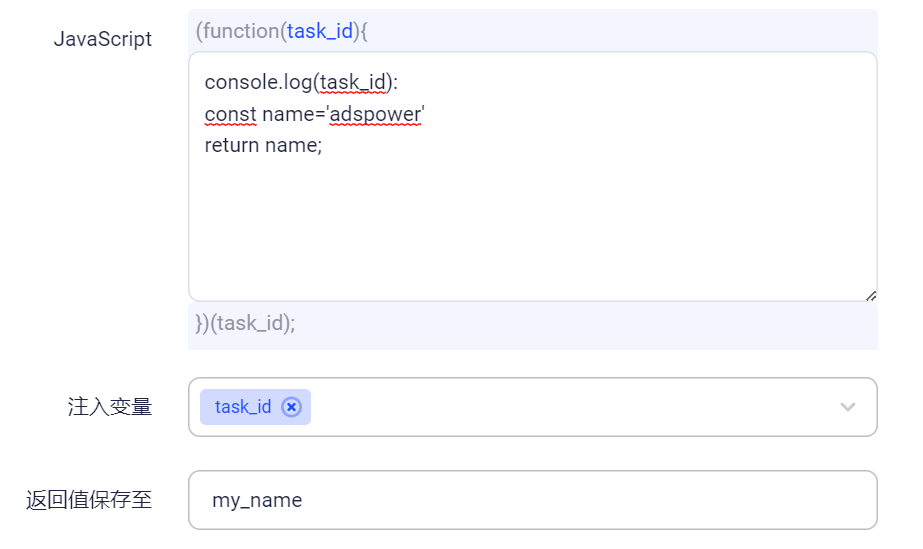The width and height of the screenshot is (923, 549).
Task: Click the 返回值保存至 field label
Action: click(89, 500)
